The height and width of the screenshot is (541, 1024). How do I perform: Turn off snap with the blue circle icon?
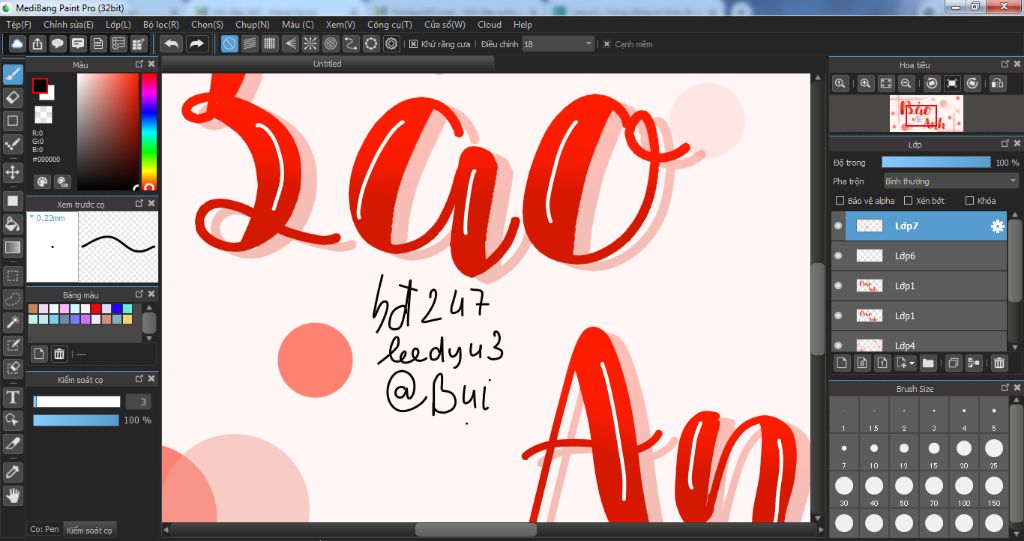point(229,44)
